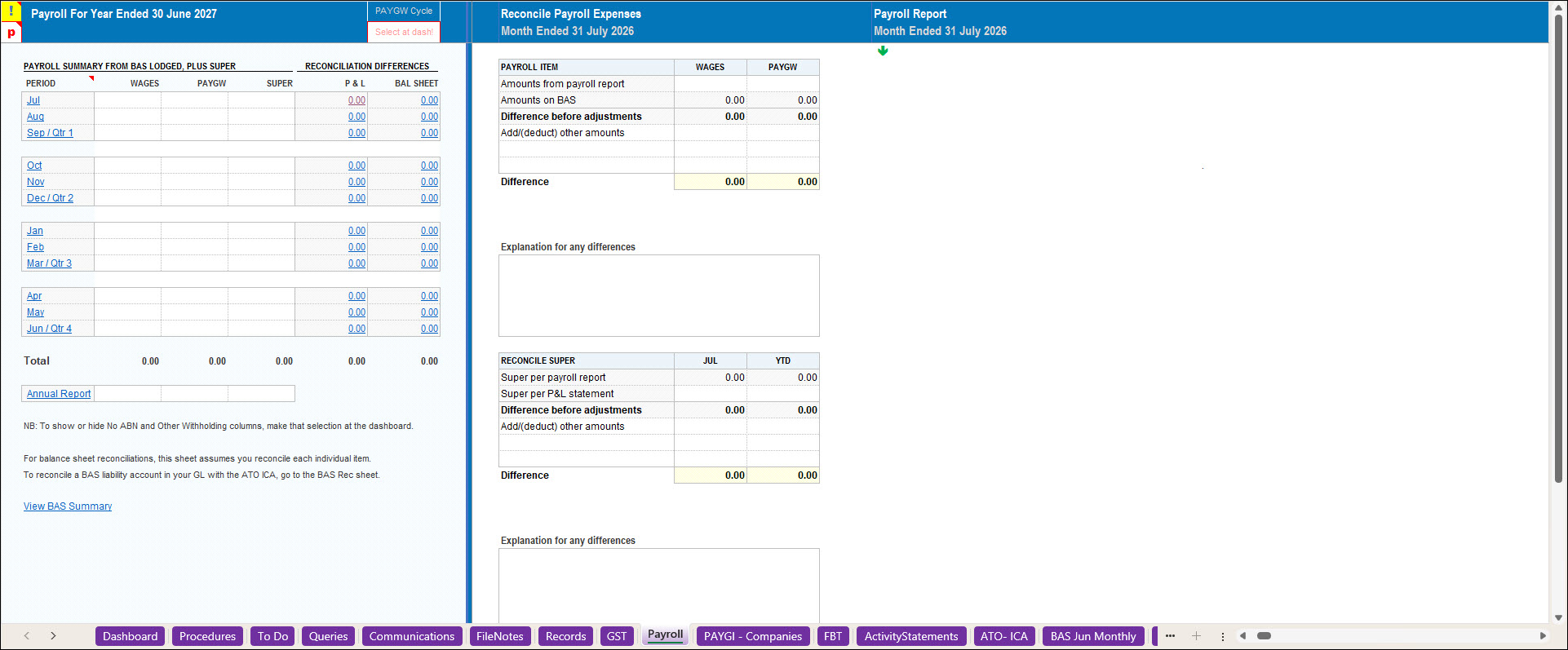Viewport: 1568px width, 650px height.
Task: Add a new sheet with plus icon
Action: tap(1196, 636)
